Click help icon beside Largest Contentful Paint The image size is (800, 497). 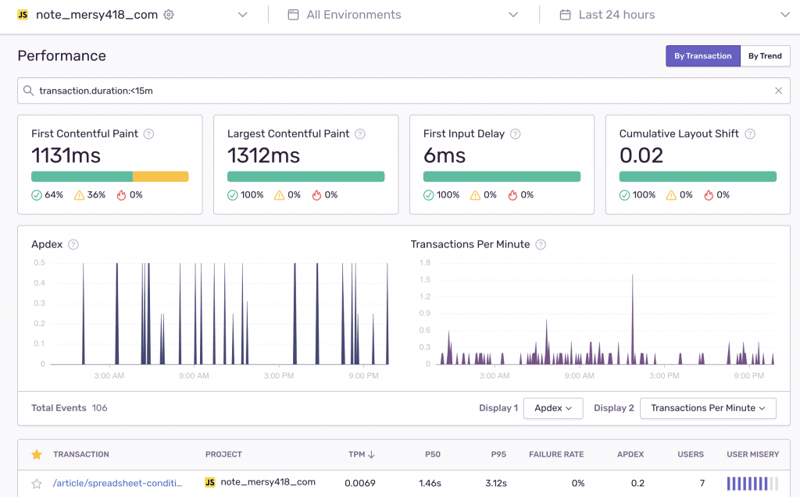[x=360, y=134]
